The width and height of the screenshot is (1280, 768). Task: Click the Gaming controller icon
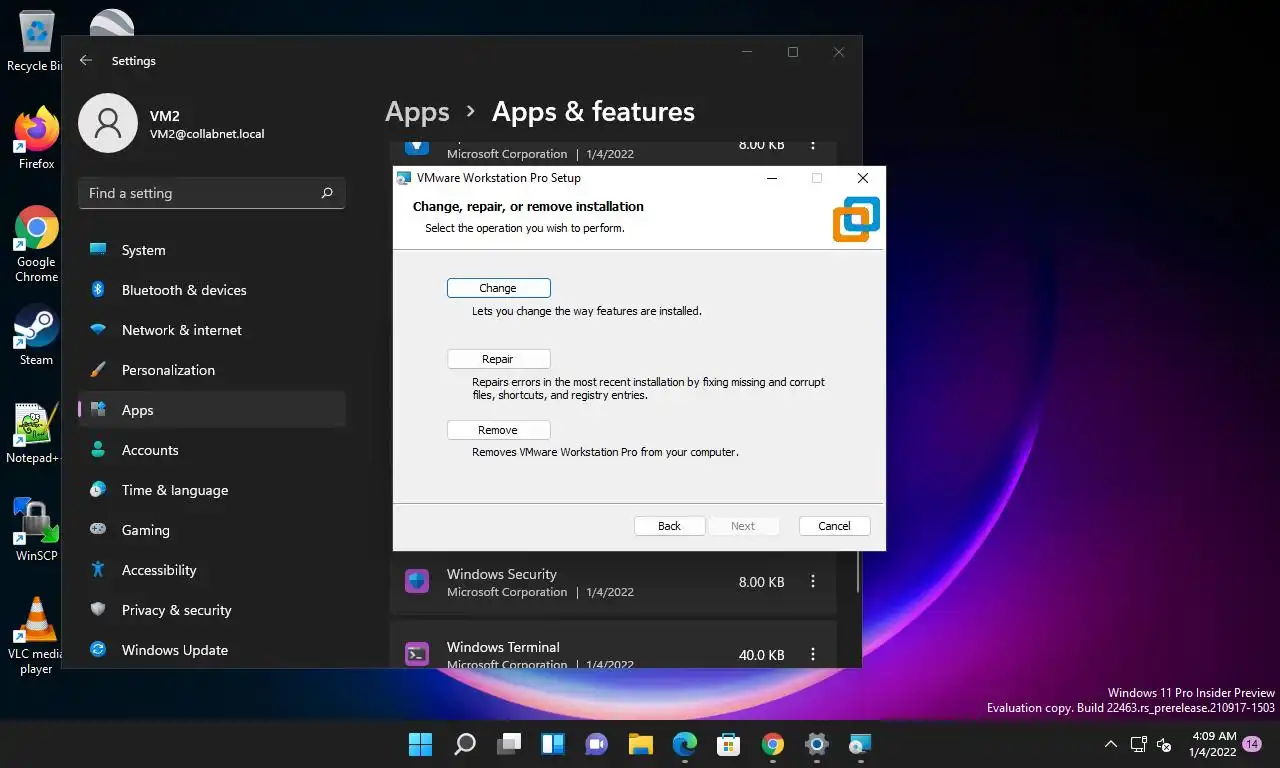click(98, 530)
